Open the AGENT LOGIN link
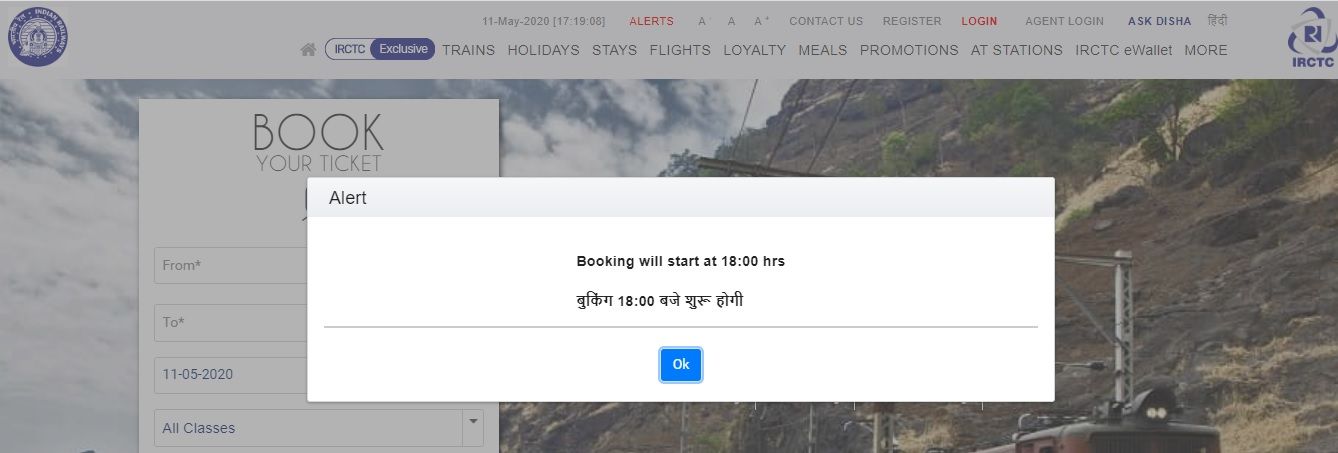This screenshot has height=453, width=1338. pos(1064,21)
